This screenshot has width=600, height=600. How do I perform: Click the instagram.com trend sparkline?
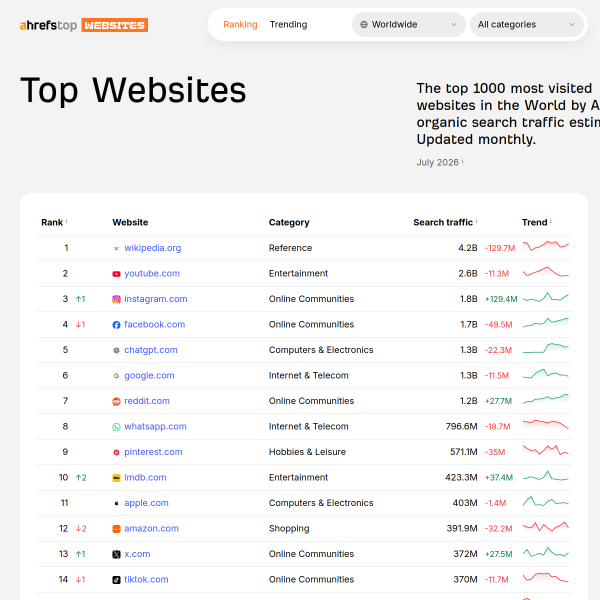pyautogui.click(x=546, y=298)
